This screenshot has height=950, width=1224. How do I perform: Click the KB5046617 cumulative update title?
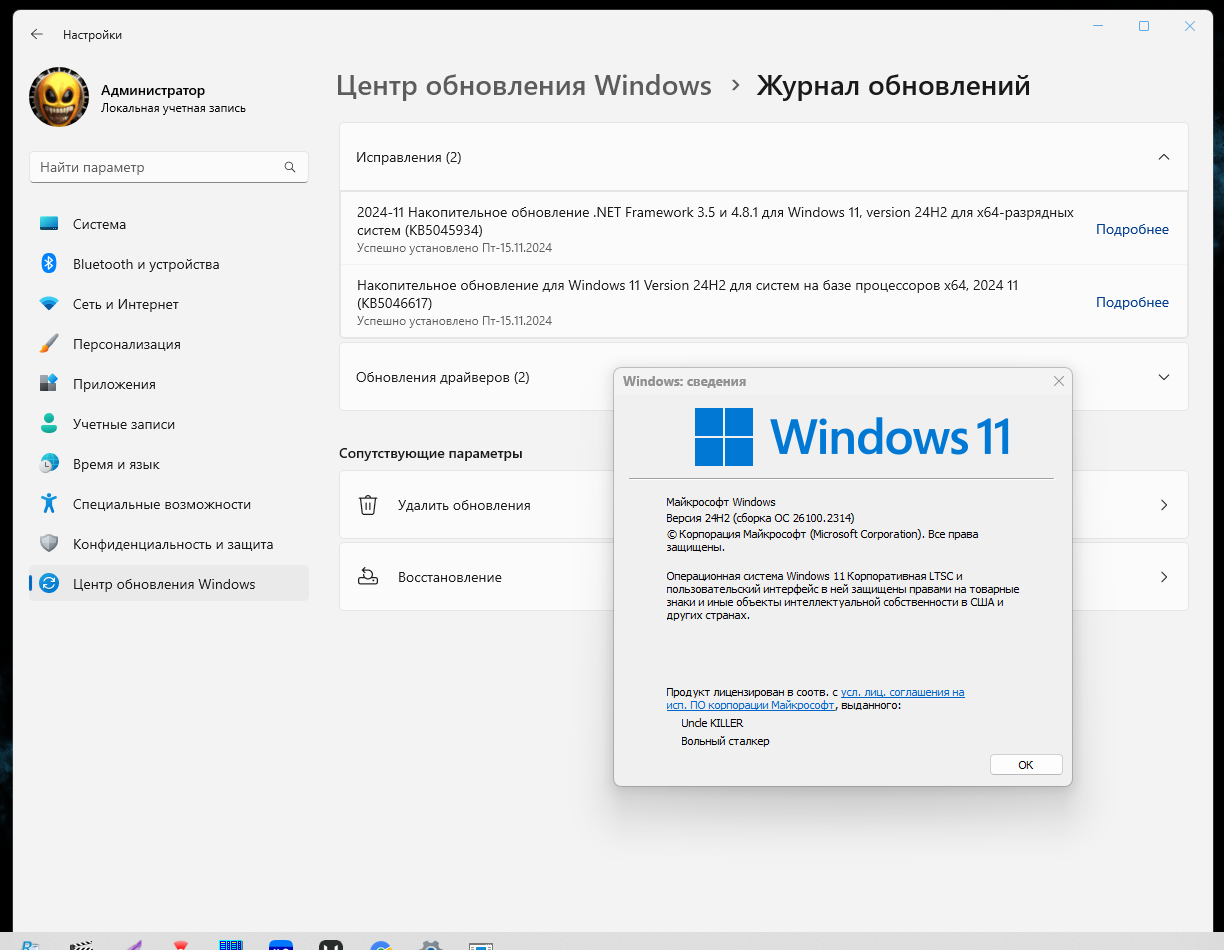[687, 294]
